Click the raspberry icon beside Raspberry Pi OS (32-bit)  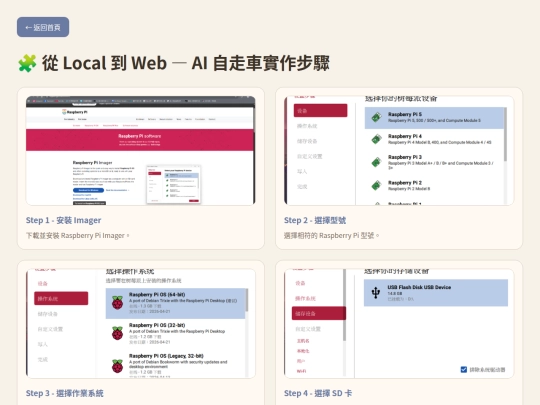(x=117, y=333)
